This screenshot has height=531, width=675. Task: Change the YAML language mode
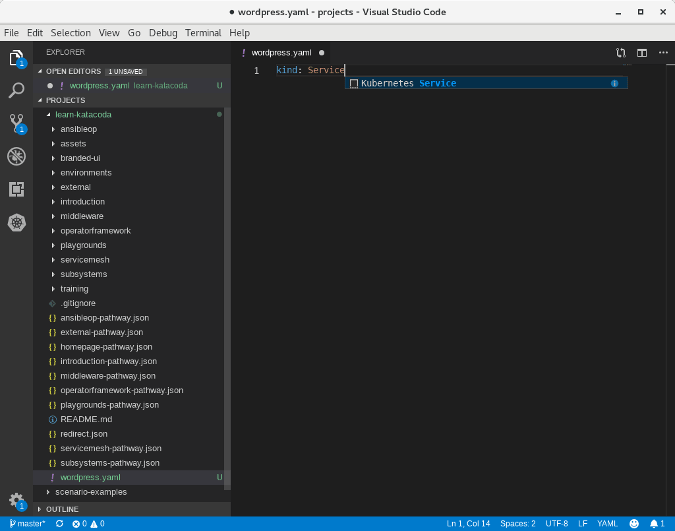tap(607, 523)
